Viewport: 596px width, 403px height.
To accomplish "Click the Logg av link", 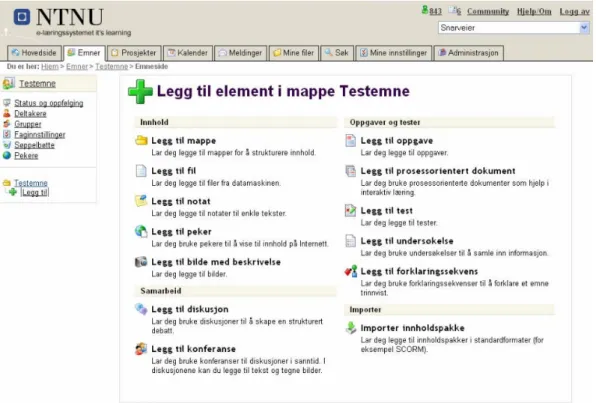I will [x=574, y=11].
